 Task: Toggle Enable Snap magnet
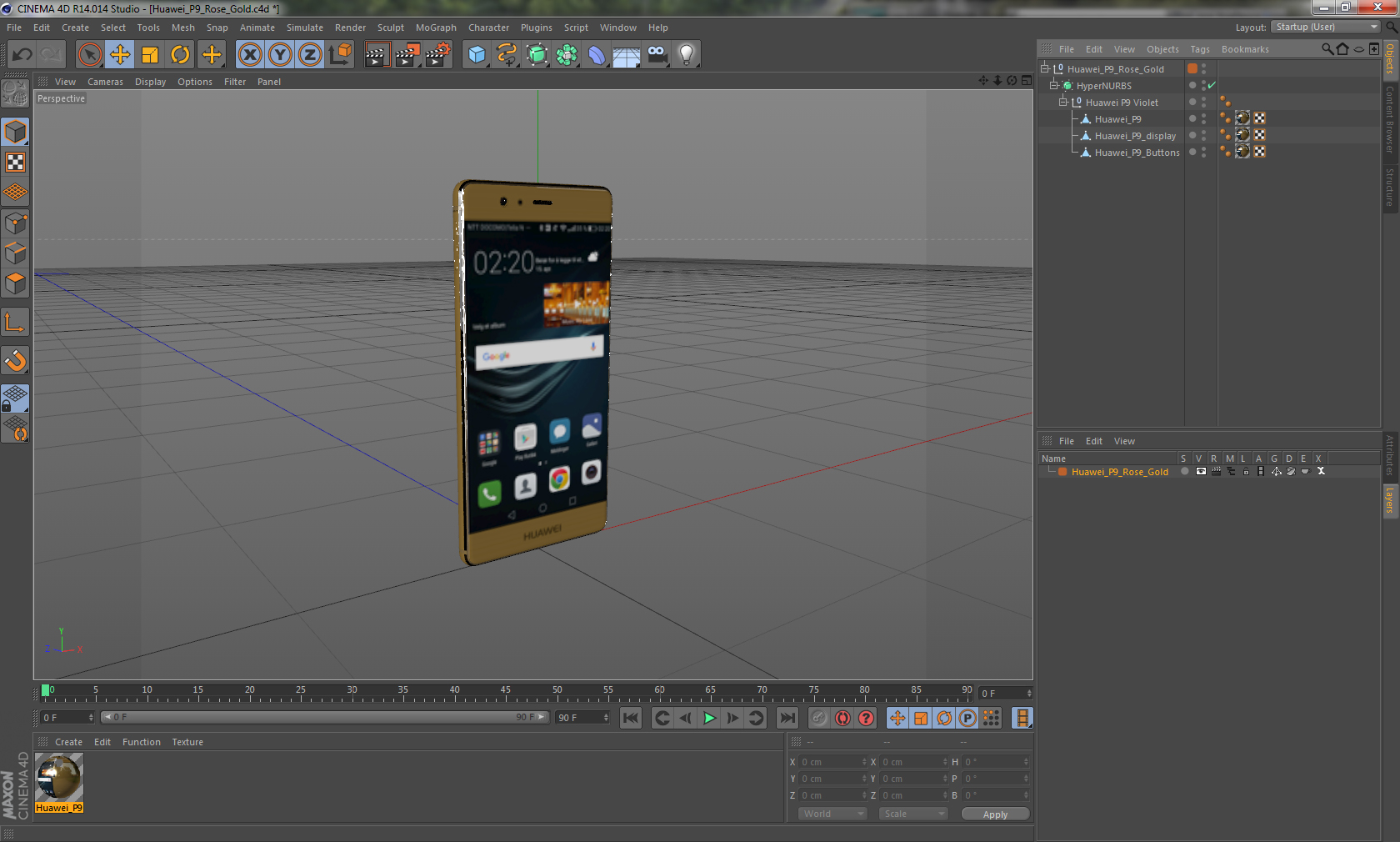15,360
